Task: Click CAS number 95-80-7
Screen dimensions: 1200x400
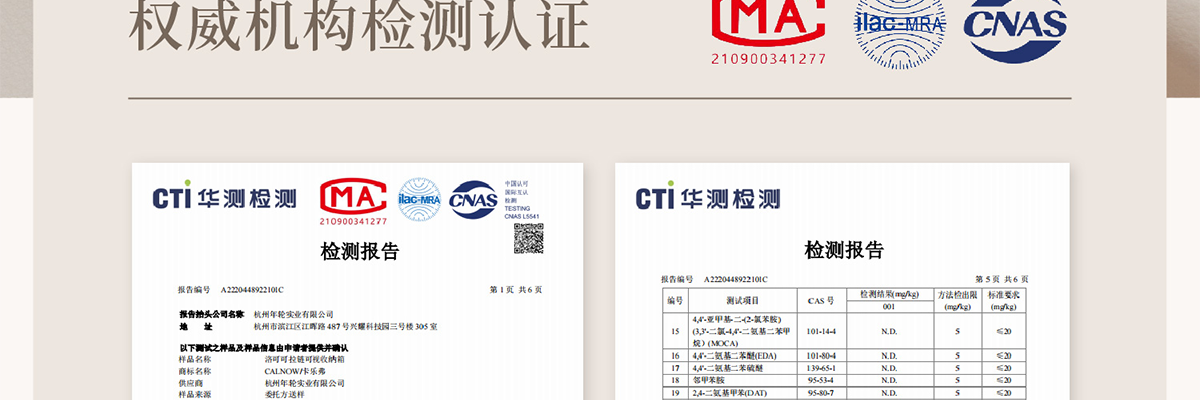Action: pos(821,394)
